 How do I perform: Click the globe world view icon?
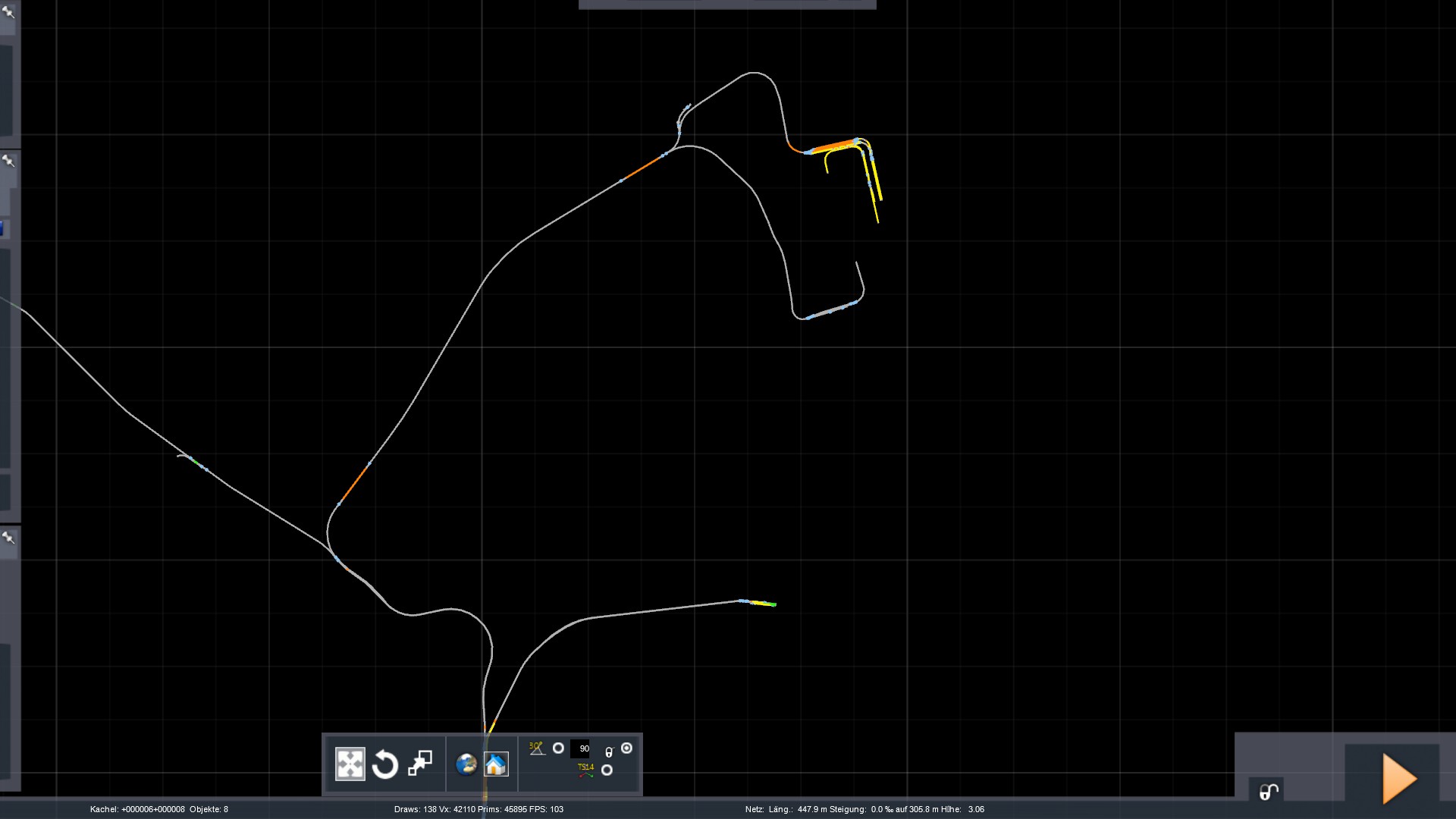click(x=466, y=764)
